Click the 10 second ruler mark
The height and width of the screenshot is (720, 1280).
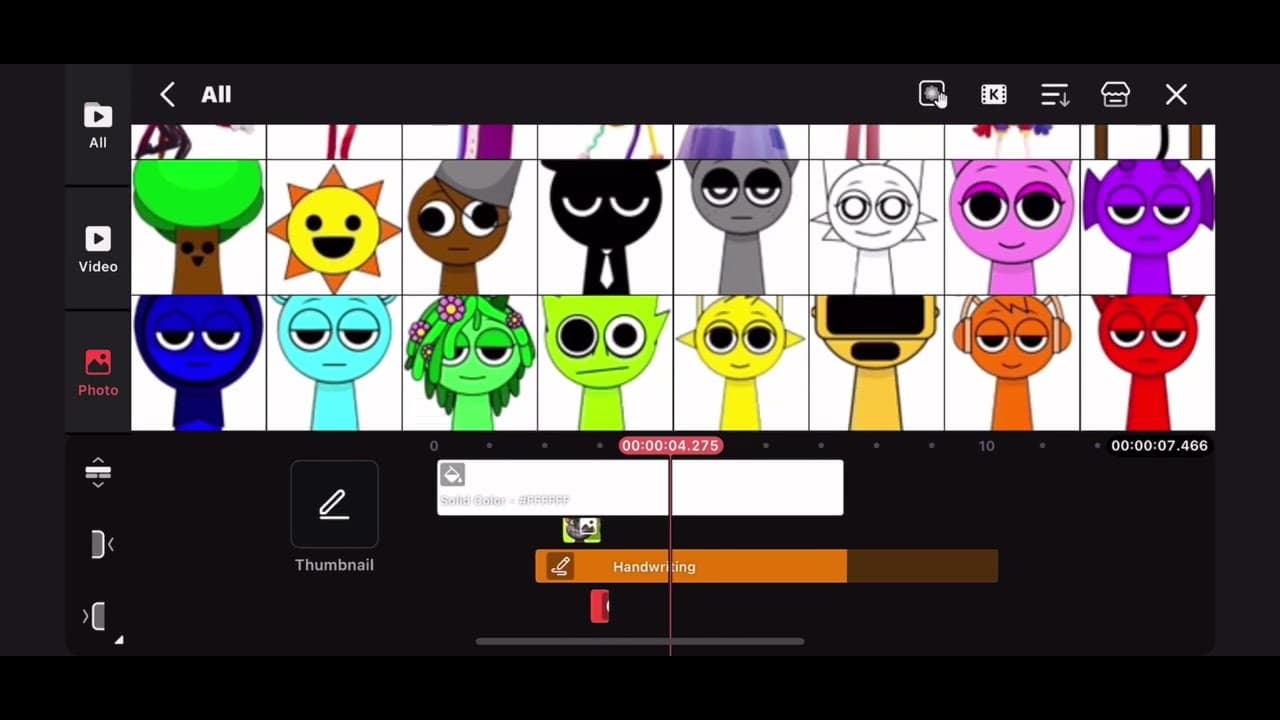click(986, 446)
